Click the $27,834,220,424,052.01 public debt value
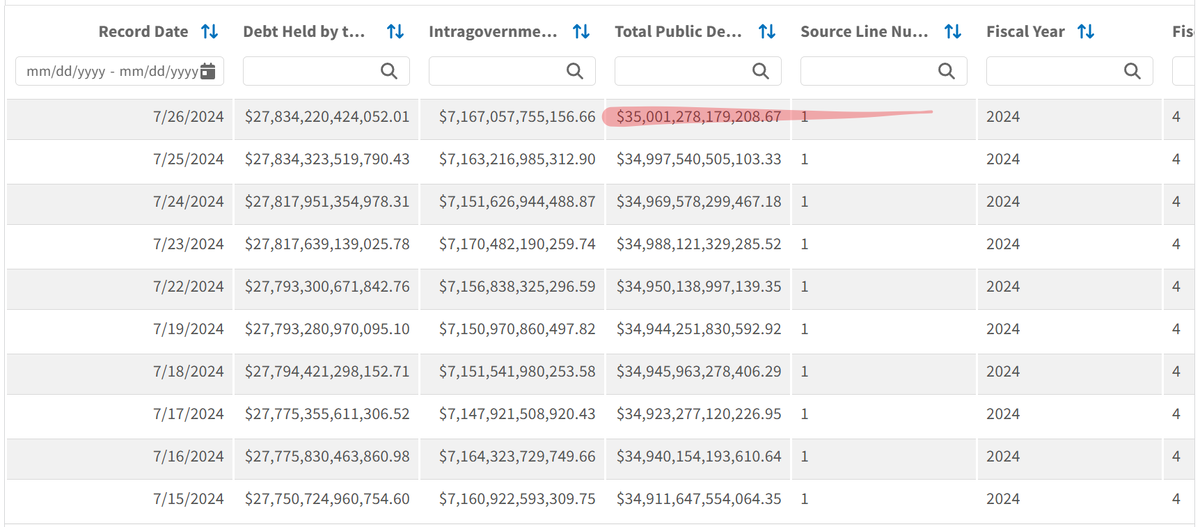1200x527 pixels. coord(327,117)
